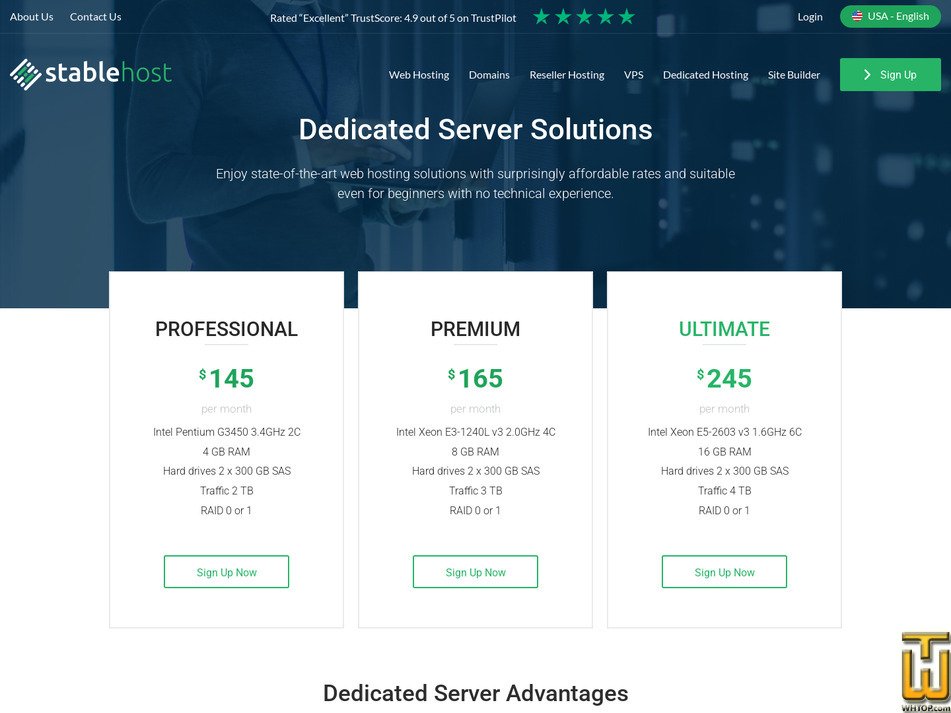Open Dedicated Hosting menu item
Screen dimensions: 951x713
[705, 75]
